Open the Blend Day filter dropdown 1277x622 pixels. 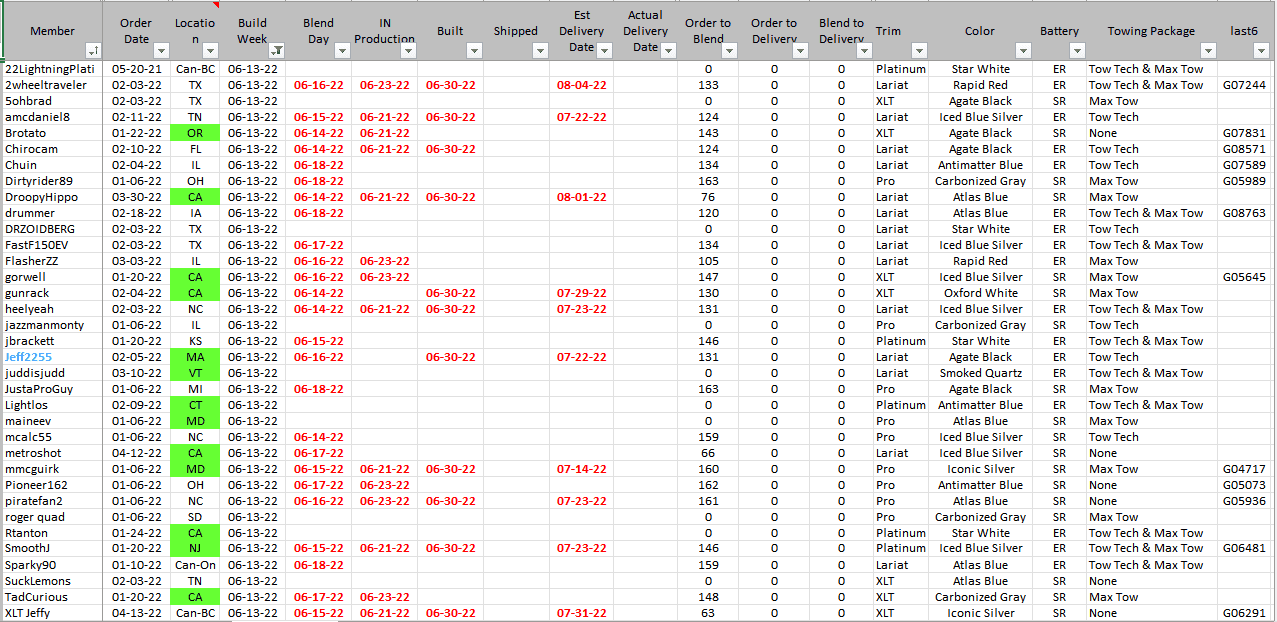[x=342, y=51]
